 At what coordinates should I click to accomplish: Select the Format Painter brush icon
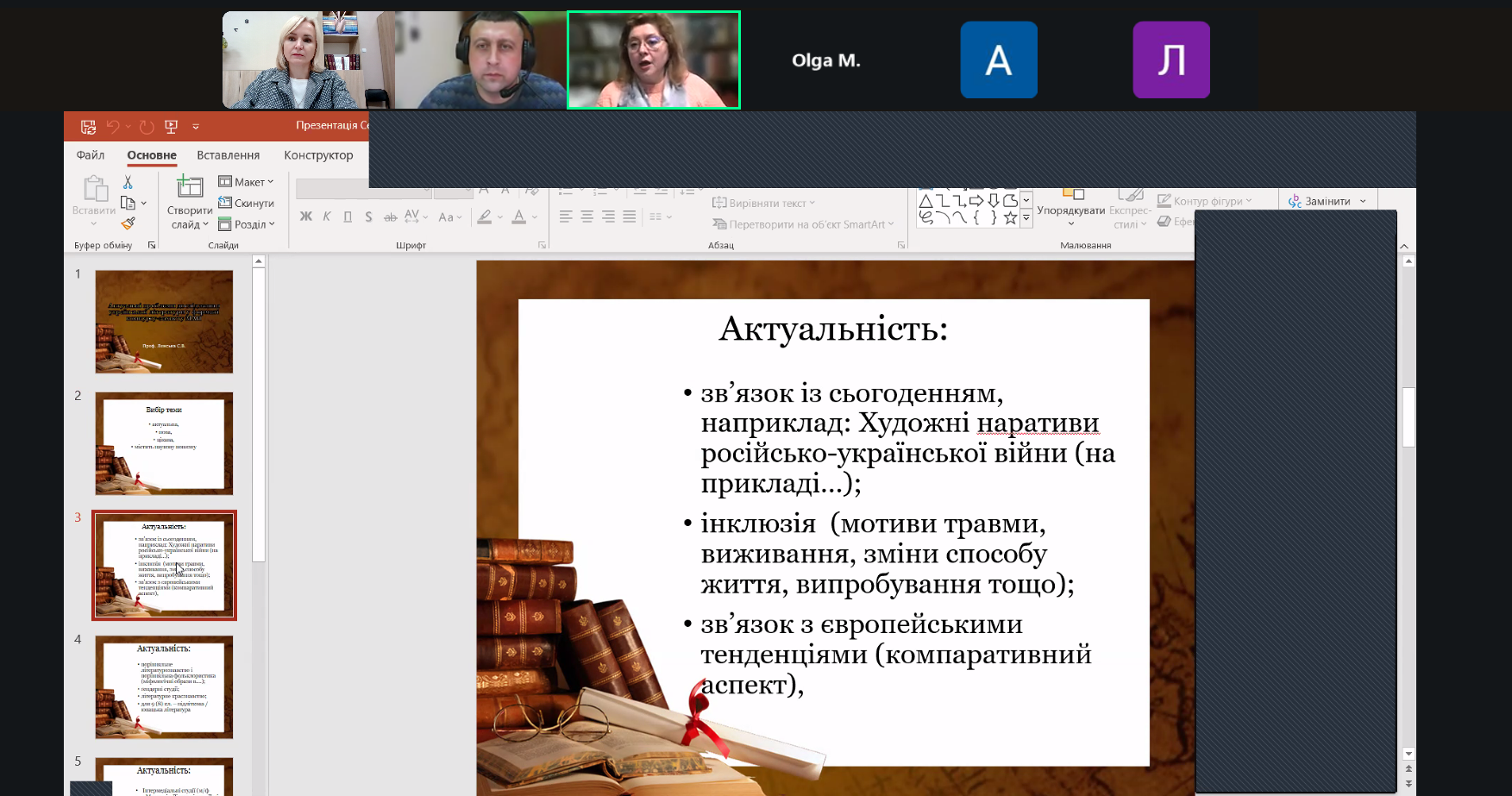click(x=128, y=223)
